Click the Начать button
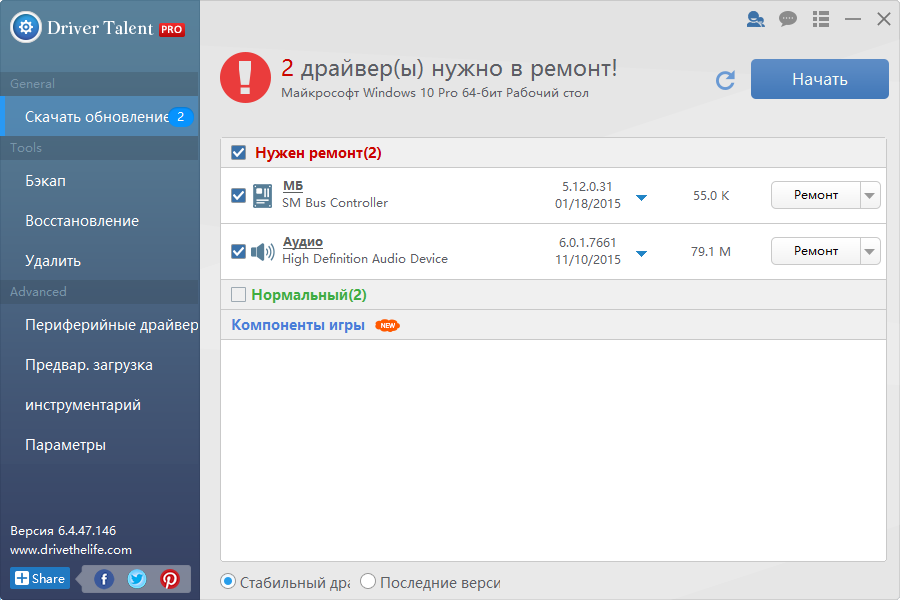The image size is (900, 600). (819, 78)
